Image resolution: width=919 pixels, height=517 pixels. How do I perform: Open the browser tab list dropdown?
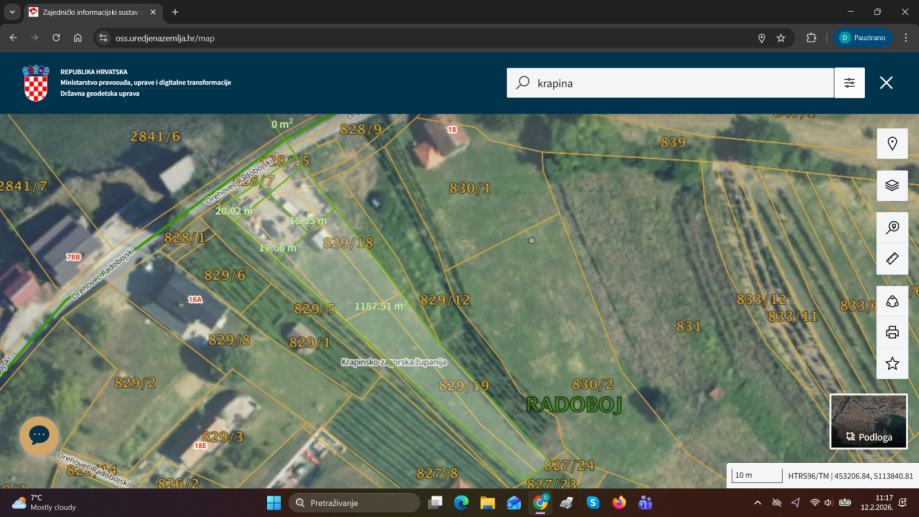pos(13,12)
